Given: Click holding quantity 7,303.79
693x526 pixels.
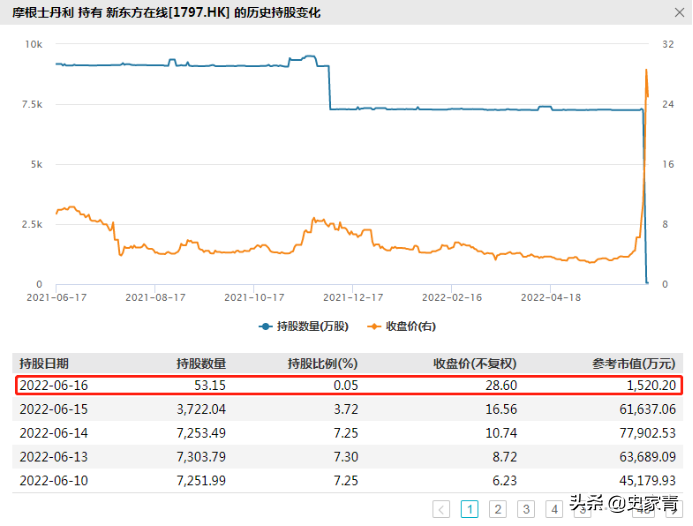Looking at the screenshot, I should [x=201, y=457].
